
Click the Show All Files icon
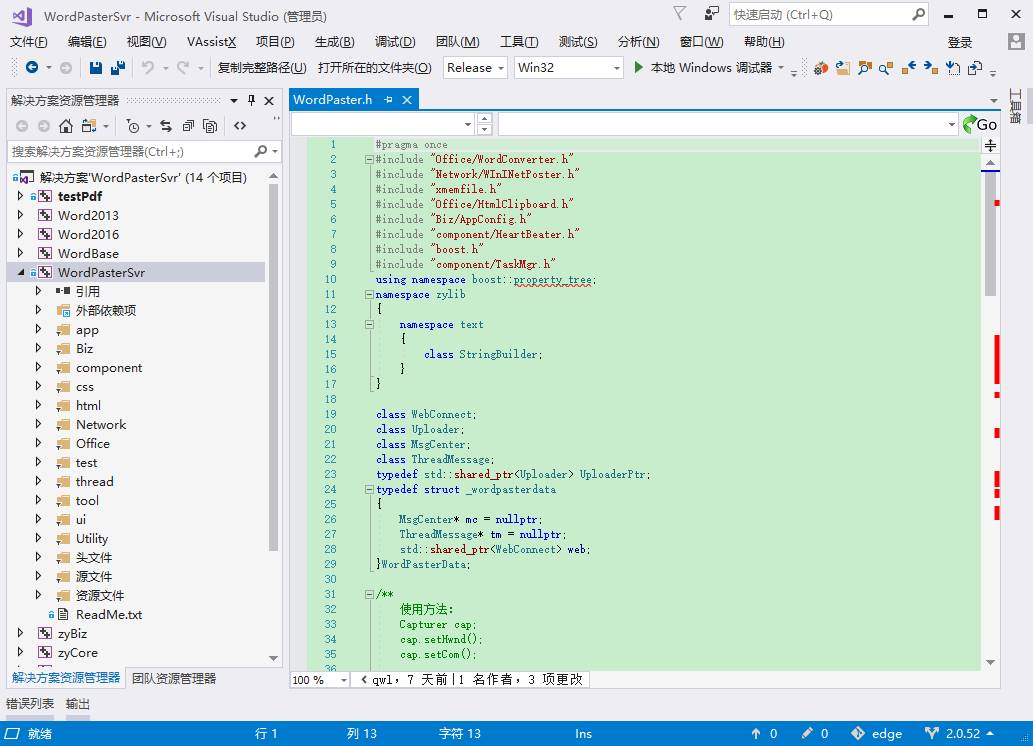pyautogui.click(x=210, y=126)
